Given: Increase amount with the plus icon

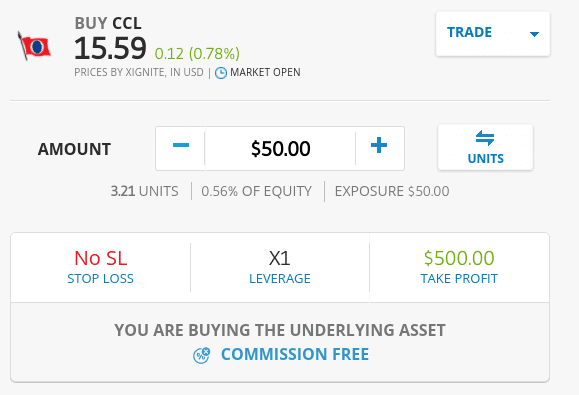Looking at the screenshot, I should [379, 145].
